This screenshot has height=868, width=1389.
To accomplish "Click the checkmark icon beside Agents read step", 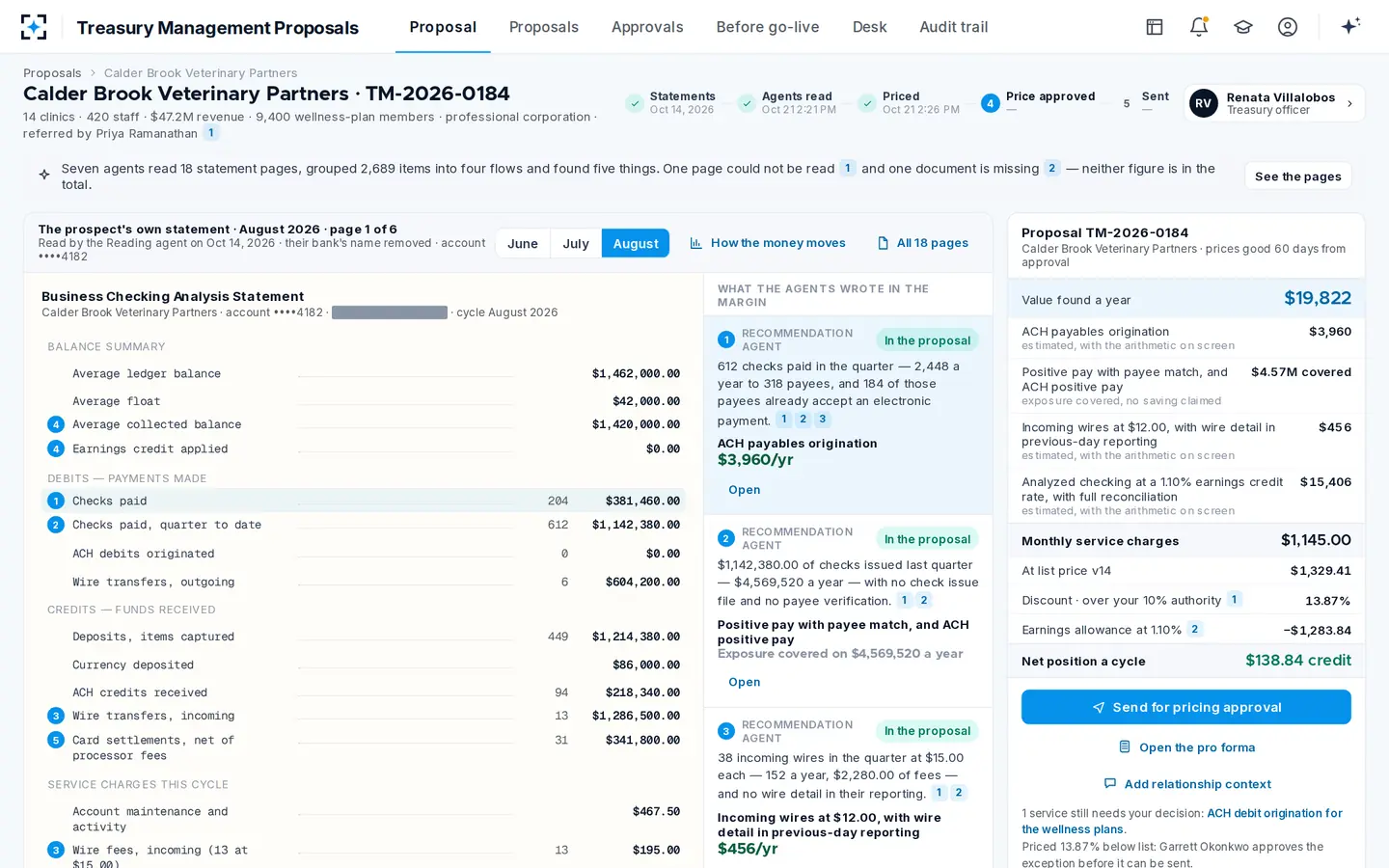I will 747,103.
